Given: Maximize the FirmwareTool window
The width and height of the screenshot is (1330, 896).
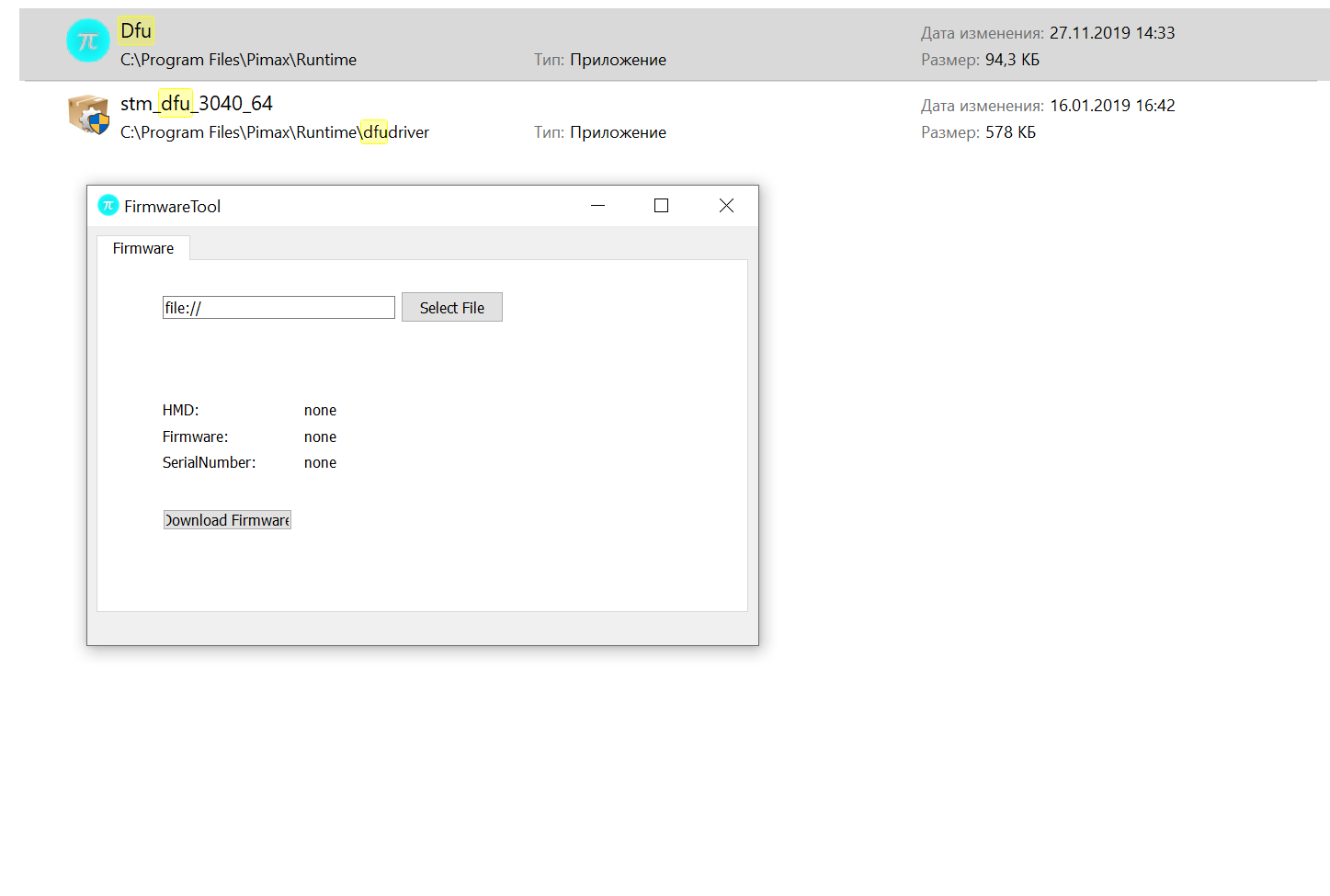Looking at the screenshot, I should [661, 206].
